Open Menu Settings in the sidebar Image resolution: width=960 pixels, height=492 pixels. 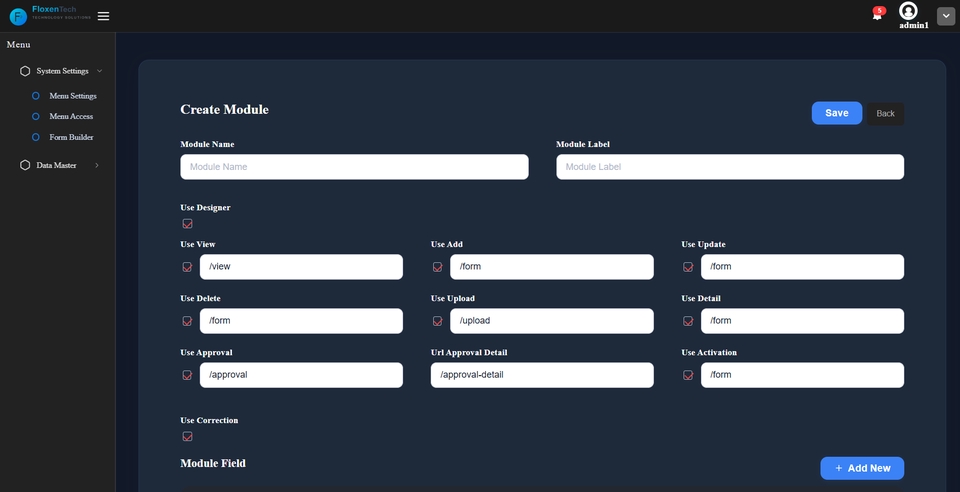73,96
